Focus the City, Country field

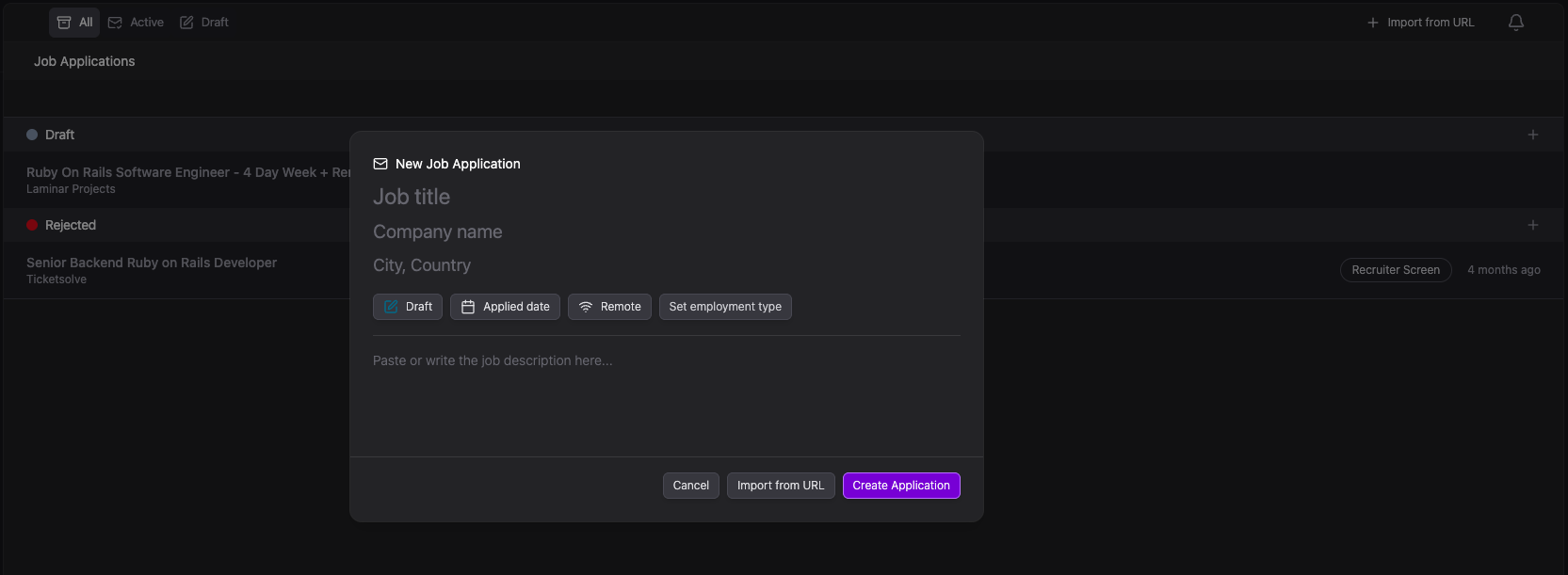point(666,265)
